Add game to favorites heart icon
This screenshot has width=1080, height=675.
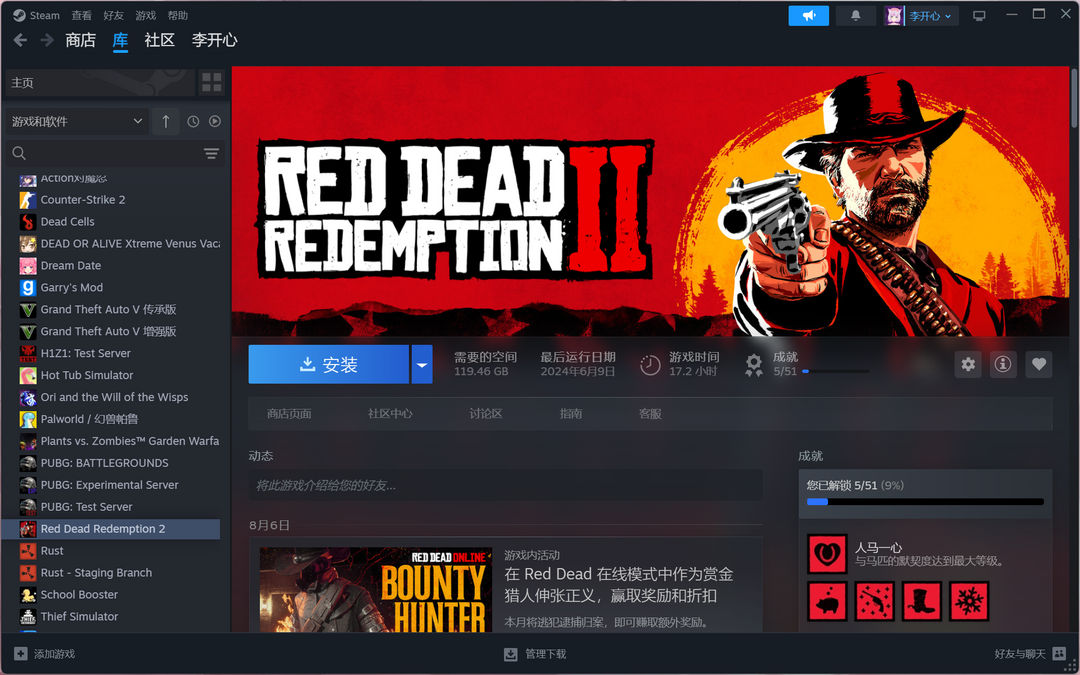coord(1039,364)
